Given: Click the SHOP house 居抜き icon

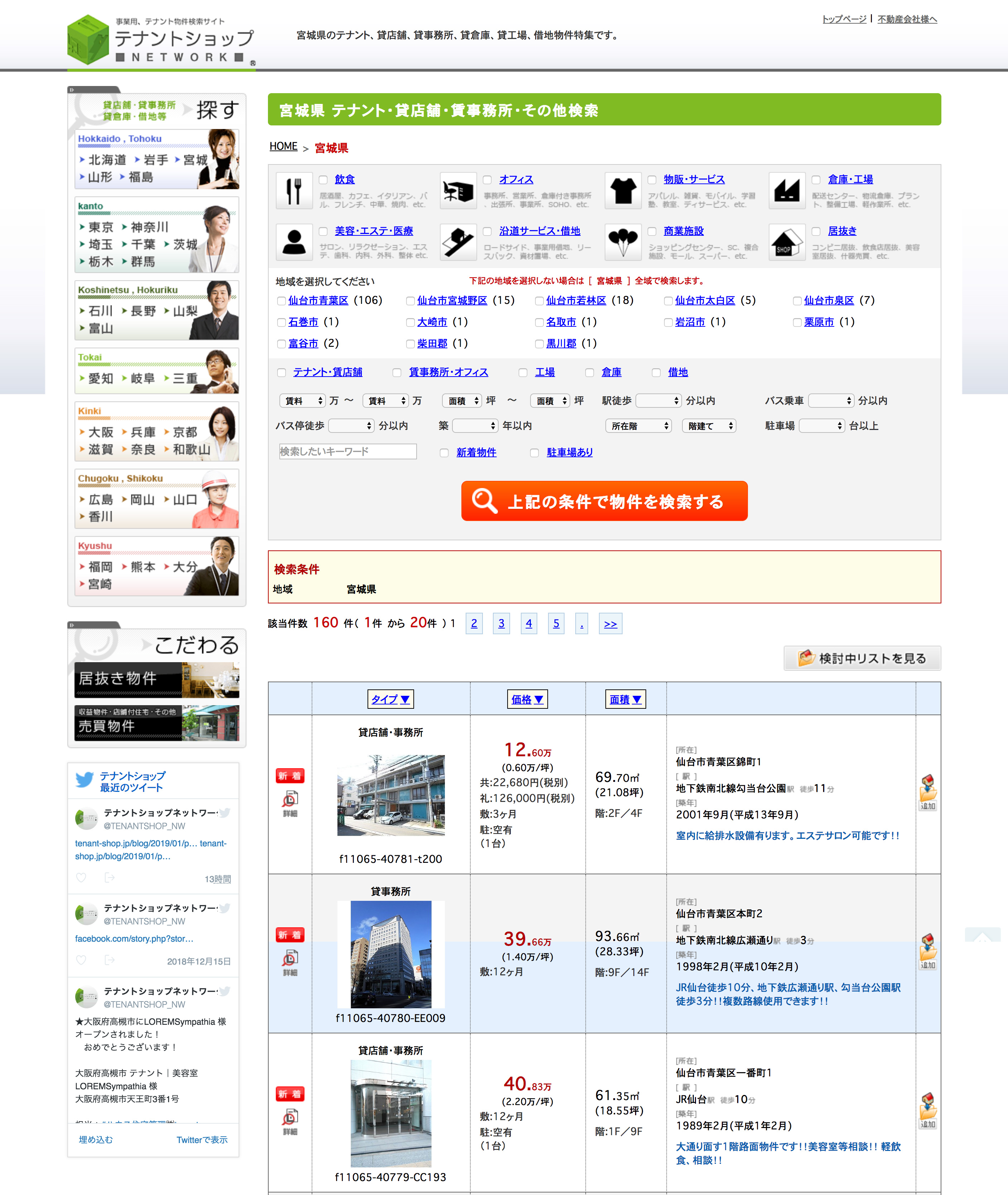Looking at the screenshot, I should pos(787,242).
